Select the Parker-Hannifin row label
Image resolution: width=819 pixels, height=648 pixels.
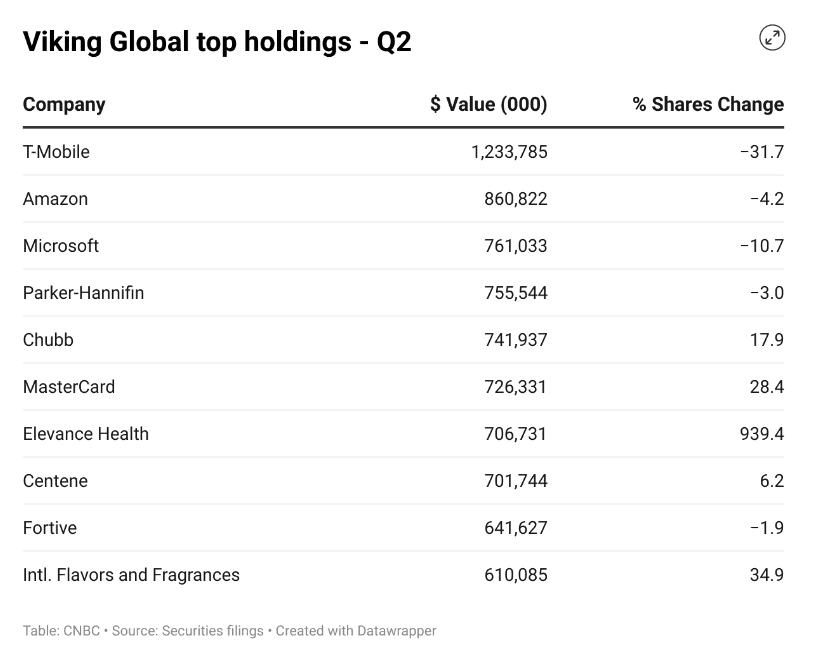pyautogui.click(x=83, y=293)
